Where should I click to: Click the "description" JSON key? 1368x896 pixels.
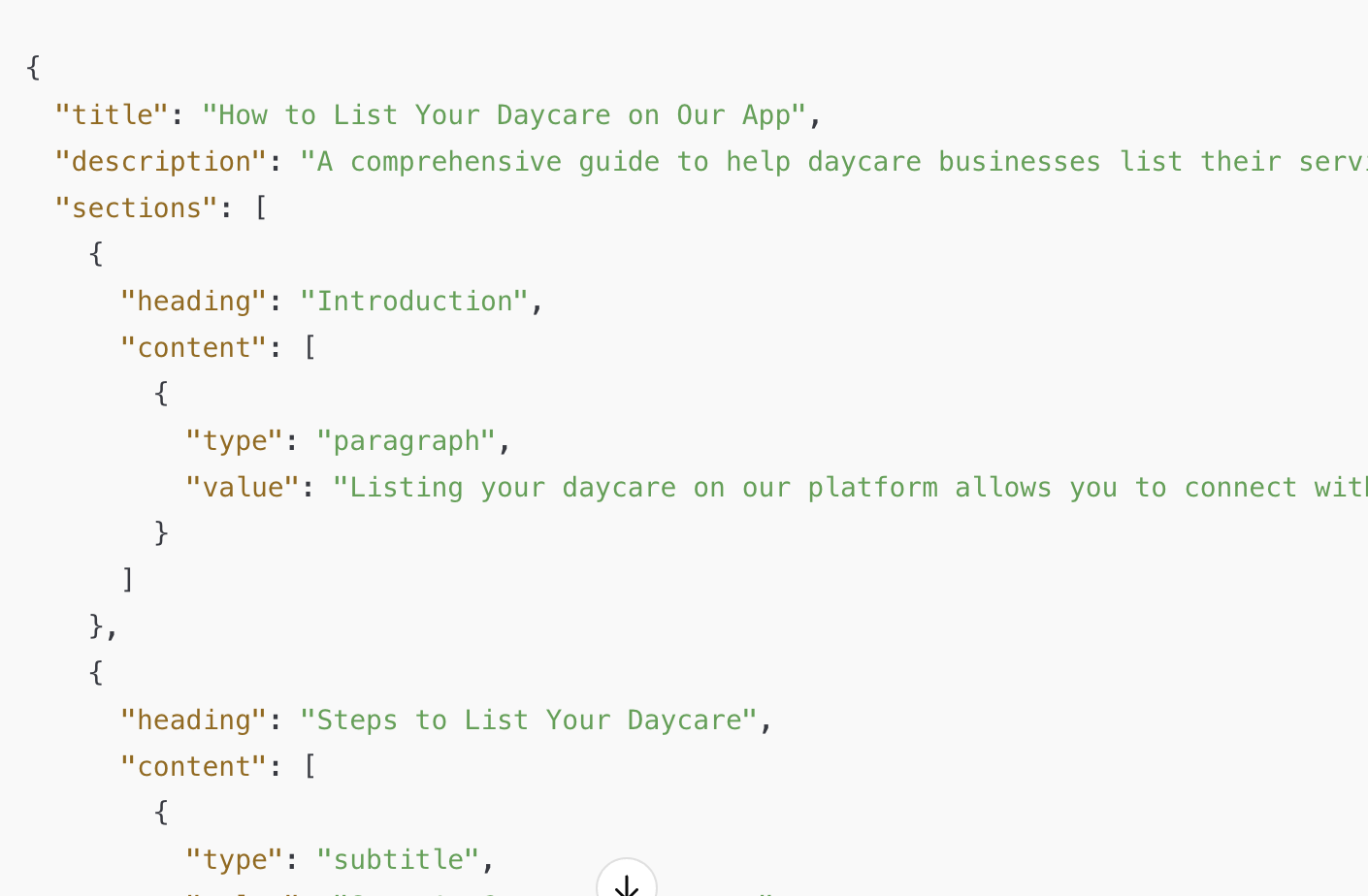[x=161, y=161]
